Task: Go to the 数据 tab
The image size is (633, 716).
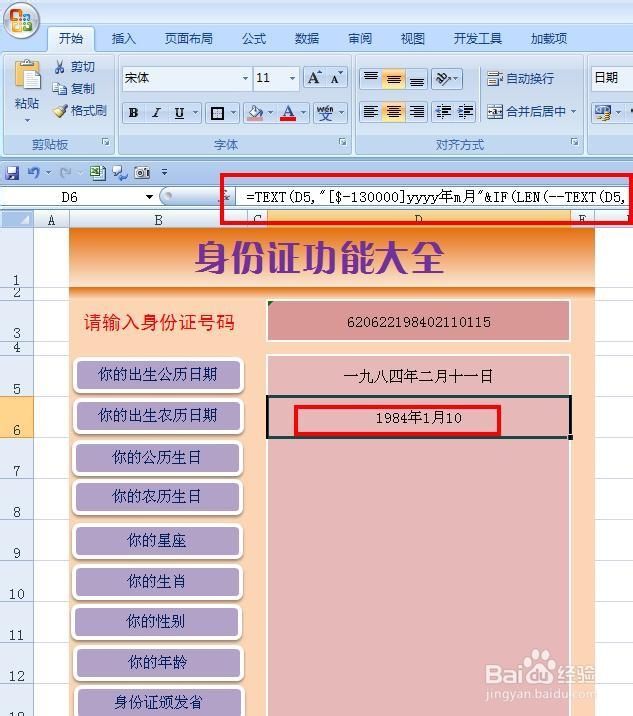Action: [307, 38]
